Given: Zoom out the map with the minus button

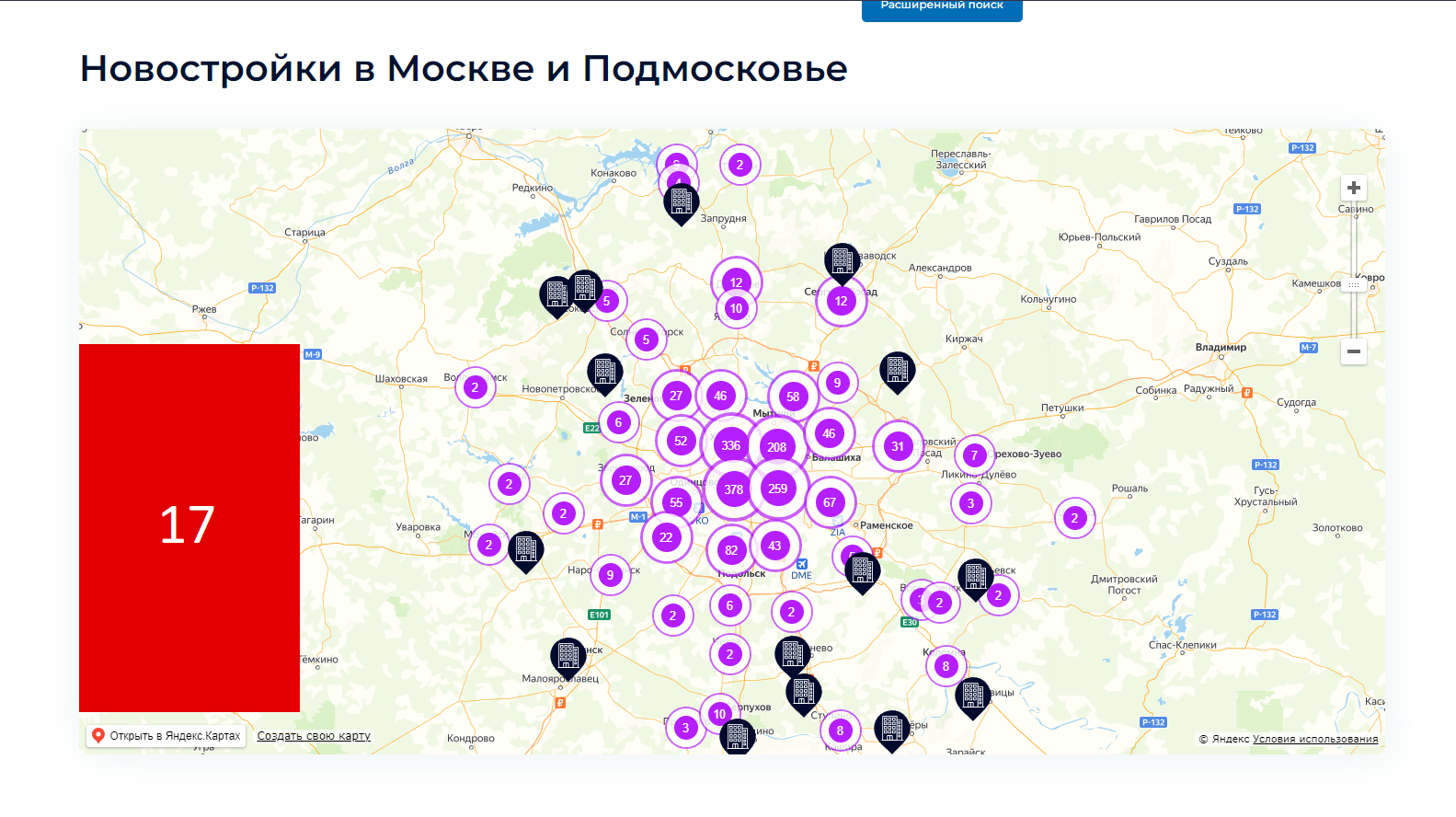Looking at the screenshot, I should pos(1354,351).
